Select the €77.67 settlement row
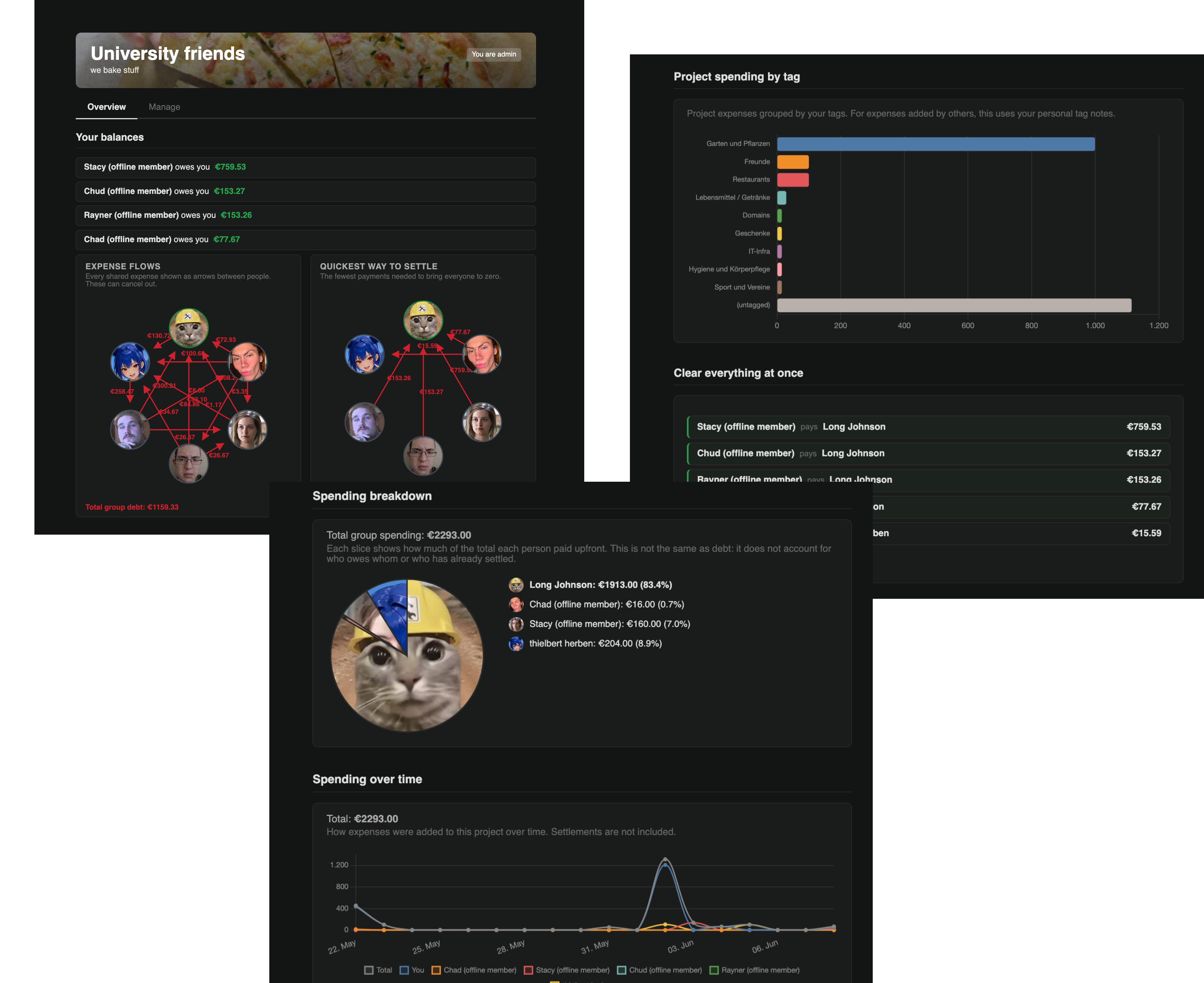1204x983 pixels. click(1021, 507)
